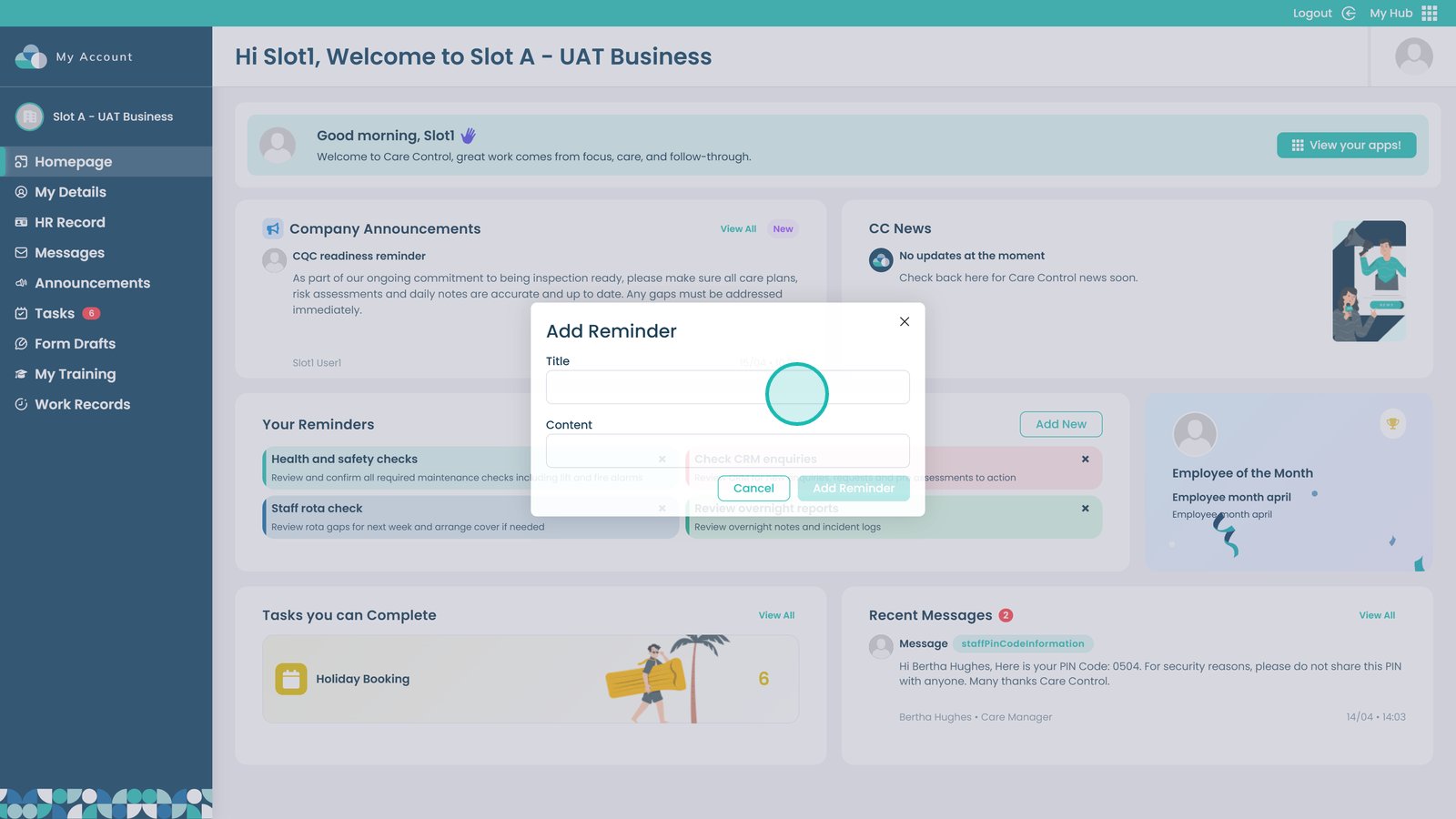Click the View your apps! button
Screen dimensions: 1456x819
coord(1346,145)
